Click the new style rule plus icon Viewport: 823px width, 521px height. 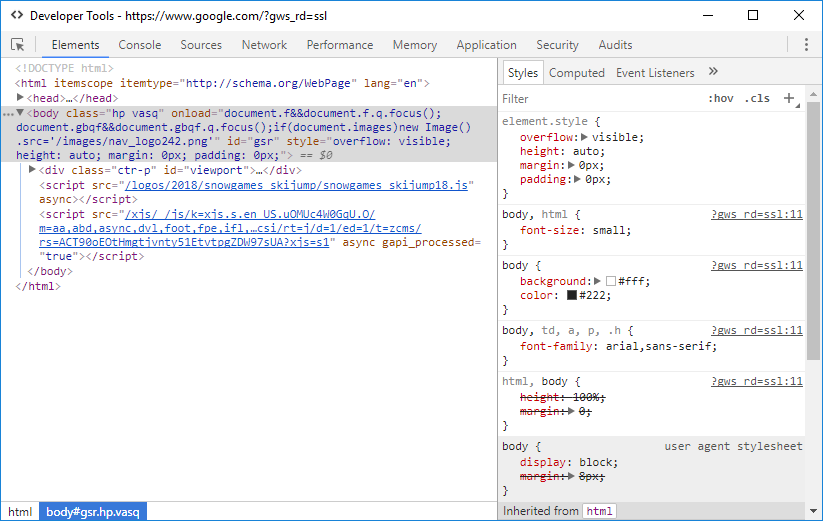coord(789,98)
